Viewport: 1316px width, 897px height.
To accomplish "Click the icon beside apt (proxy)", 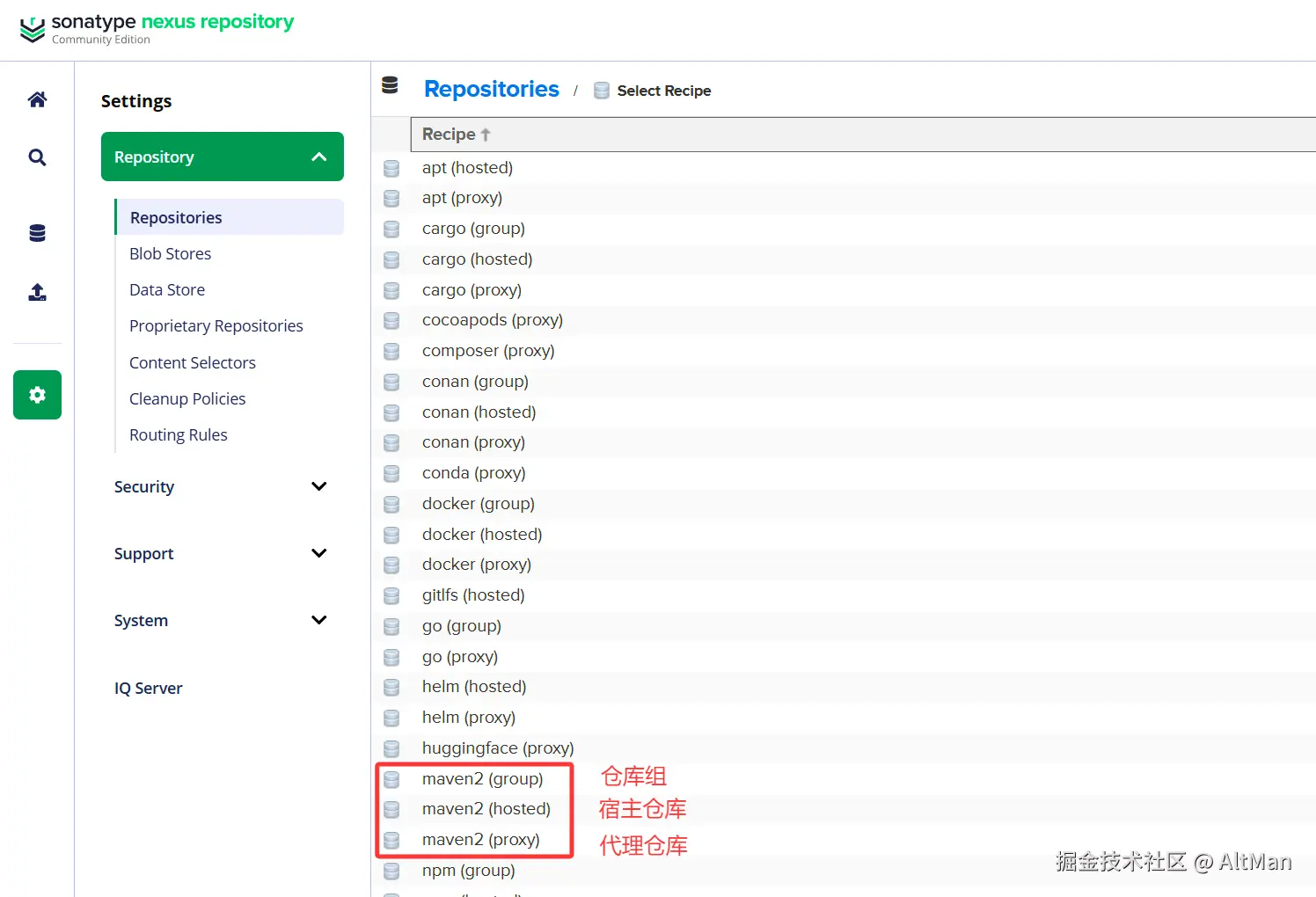I will coord(391,199).
